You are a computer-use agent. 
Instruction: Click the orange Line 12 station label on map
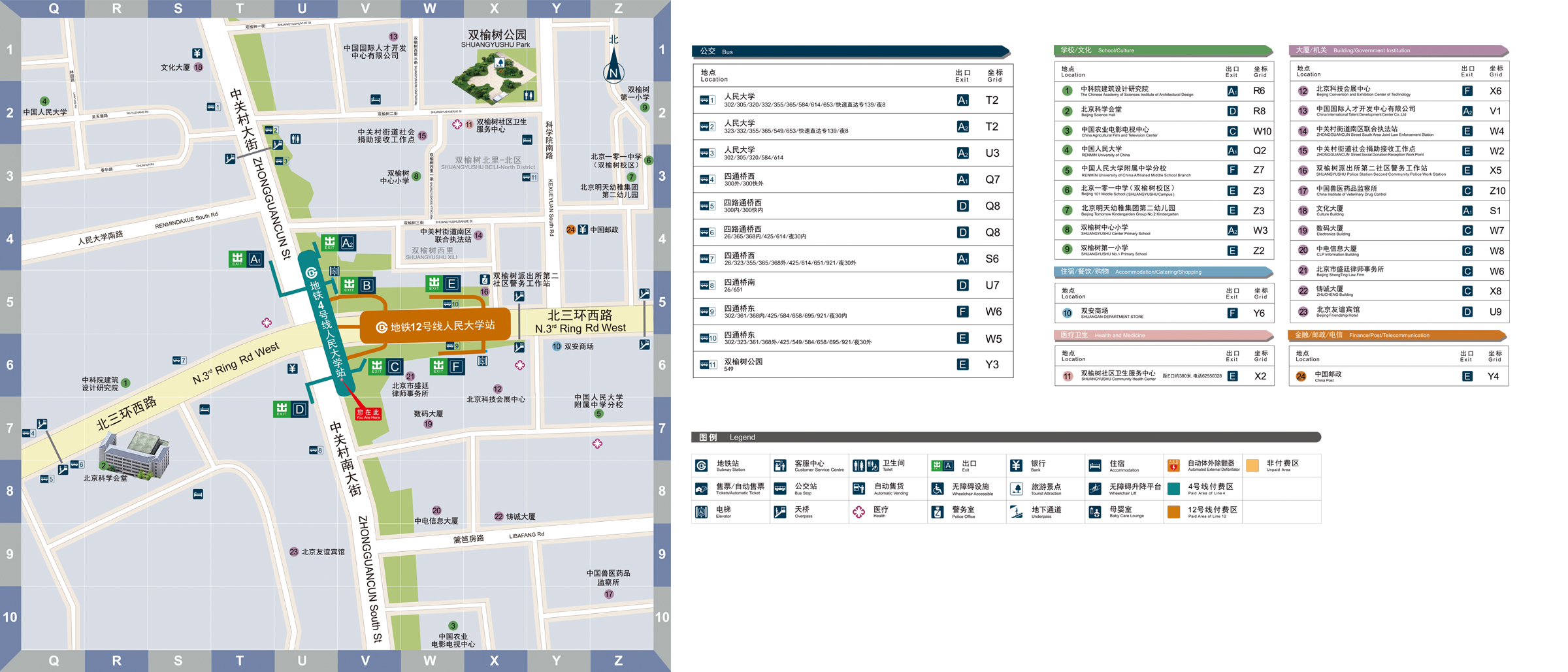(435, 326)
